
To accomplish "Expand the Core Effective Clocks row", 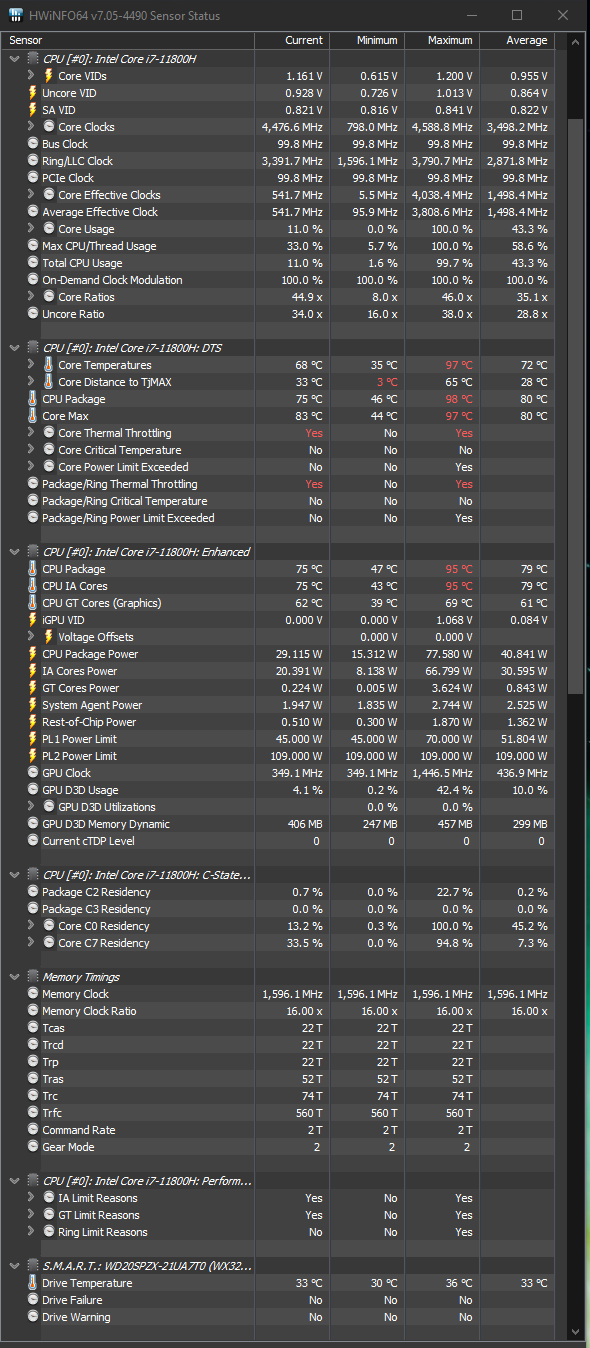I will click(31, 195).
